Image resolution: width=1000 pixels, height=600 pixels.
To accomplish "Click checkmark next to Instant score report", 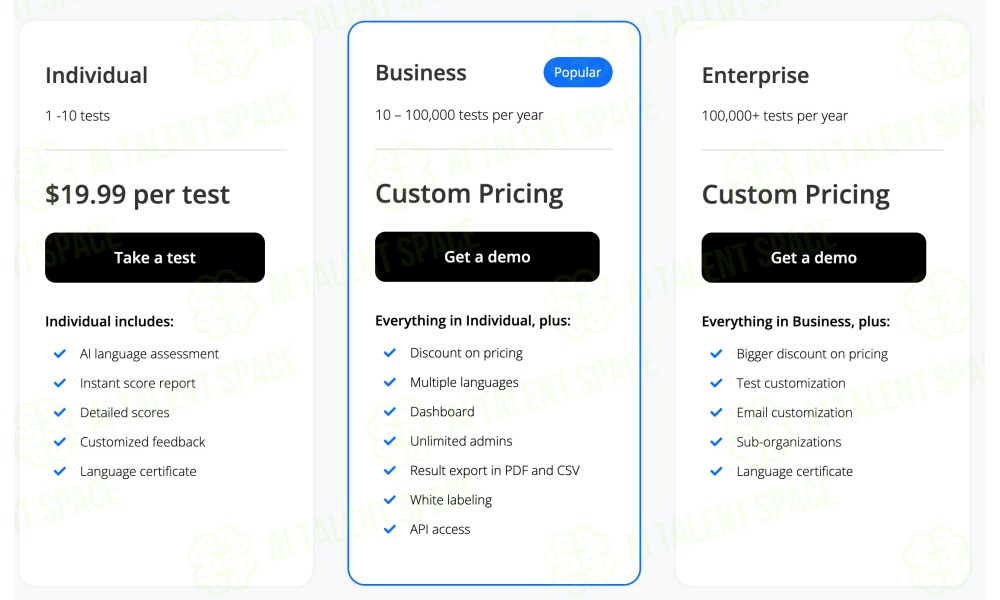I will 60,383.
